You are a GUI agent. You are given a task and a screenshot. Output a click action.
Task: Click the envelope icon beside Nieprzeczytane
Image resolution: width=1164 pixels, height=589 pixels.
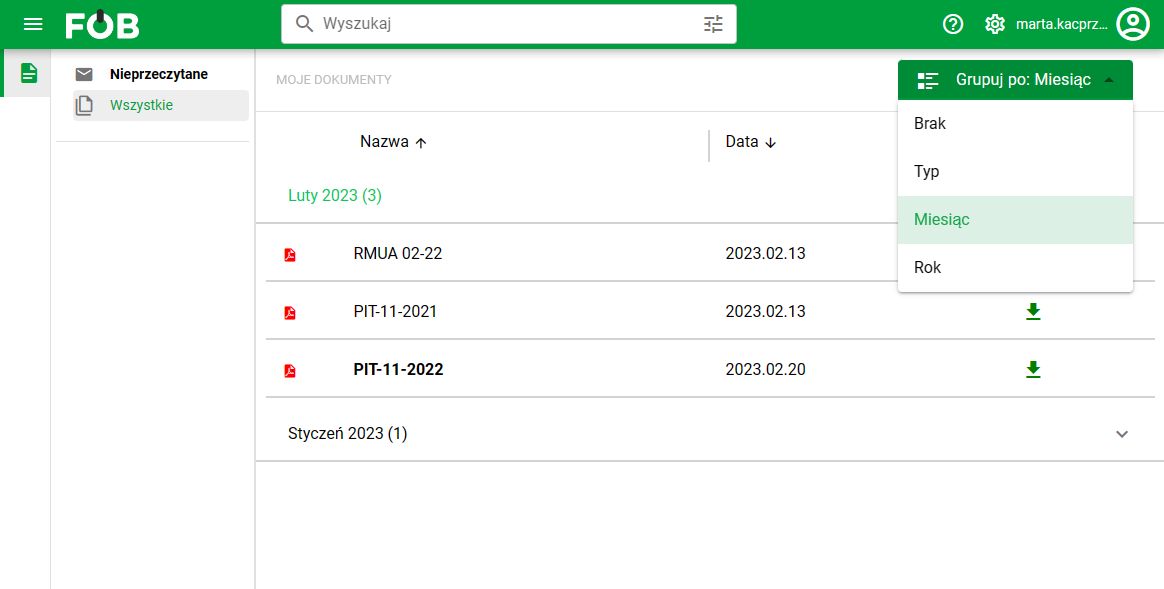tap(84, 74)
